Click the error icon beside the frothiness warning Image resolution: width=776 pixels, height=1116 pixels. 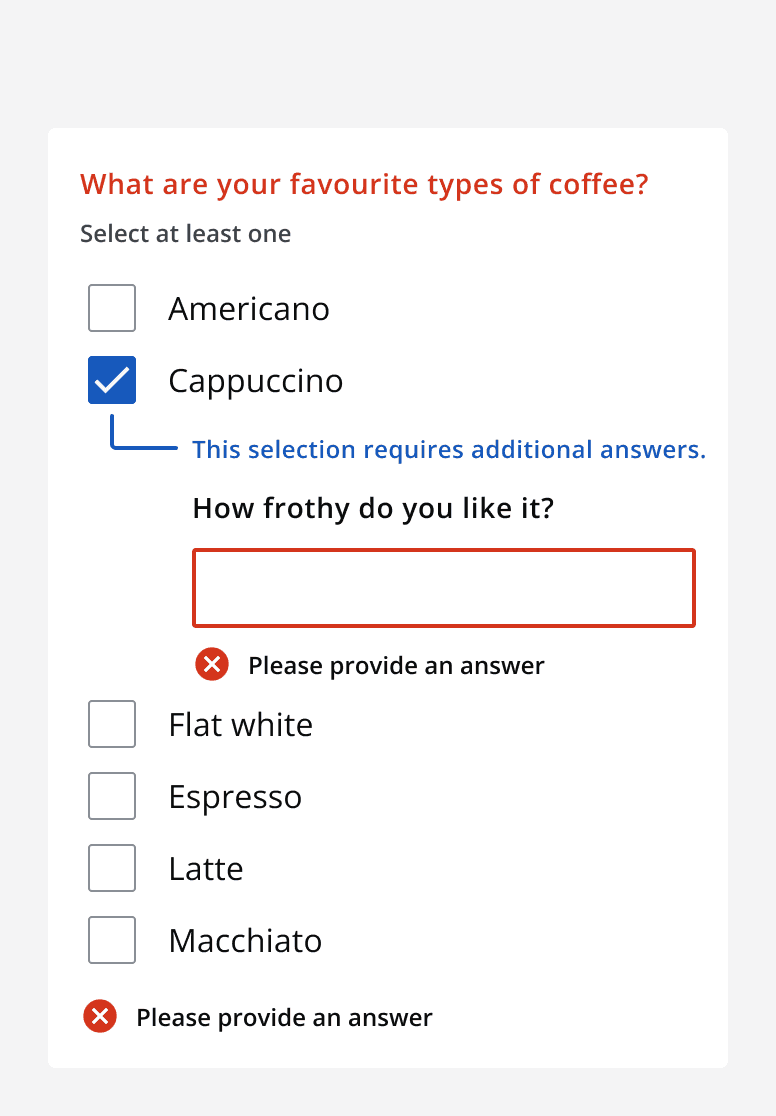coord(211,664)
